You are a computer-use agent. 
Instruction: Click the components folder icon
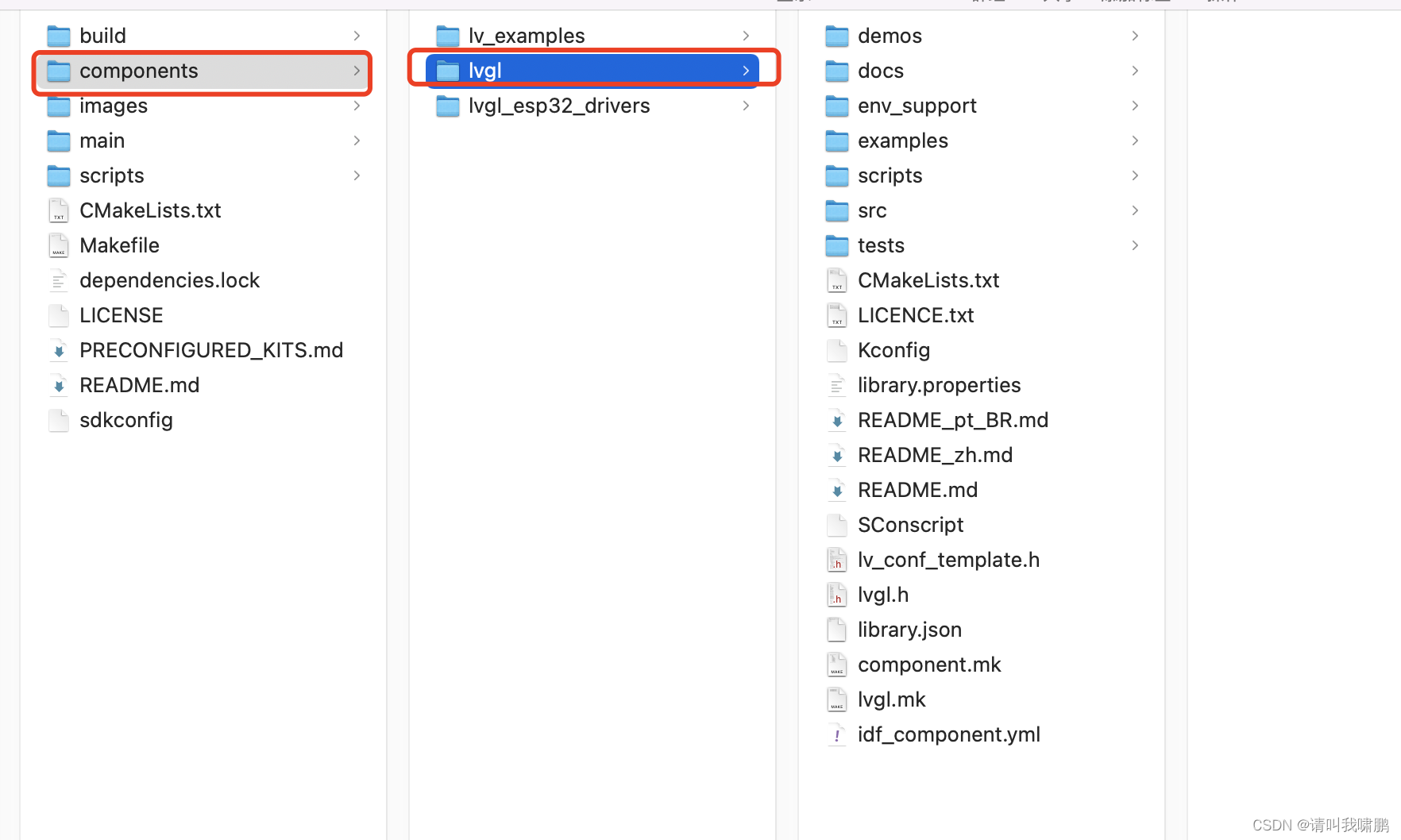pyautogui.click(x=59, y=71)
